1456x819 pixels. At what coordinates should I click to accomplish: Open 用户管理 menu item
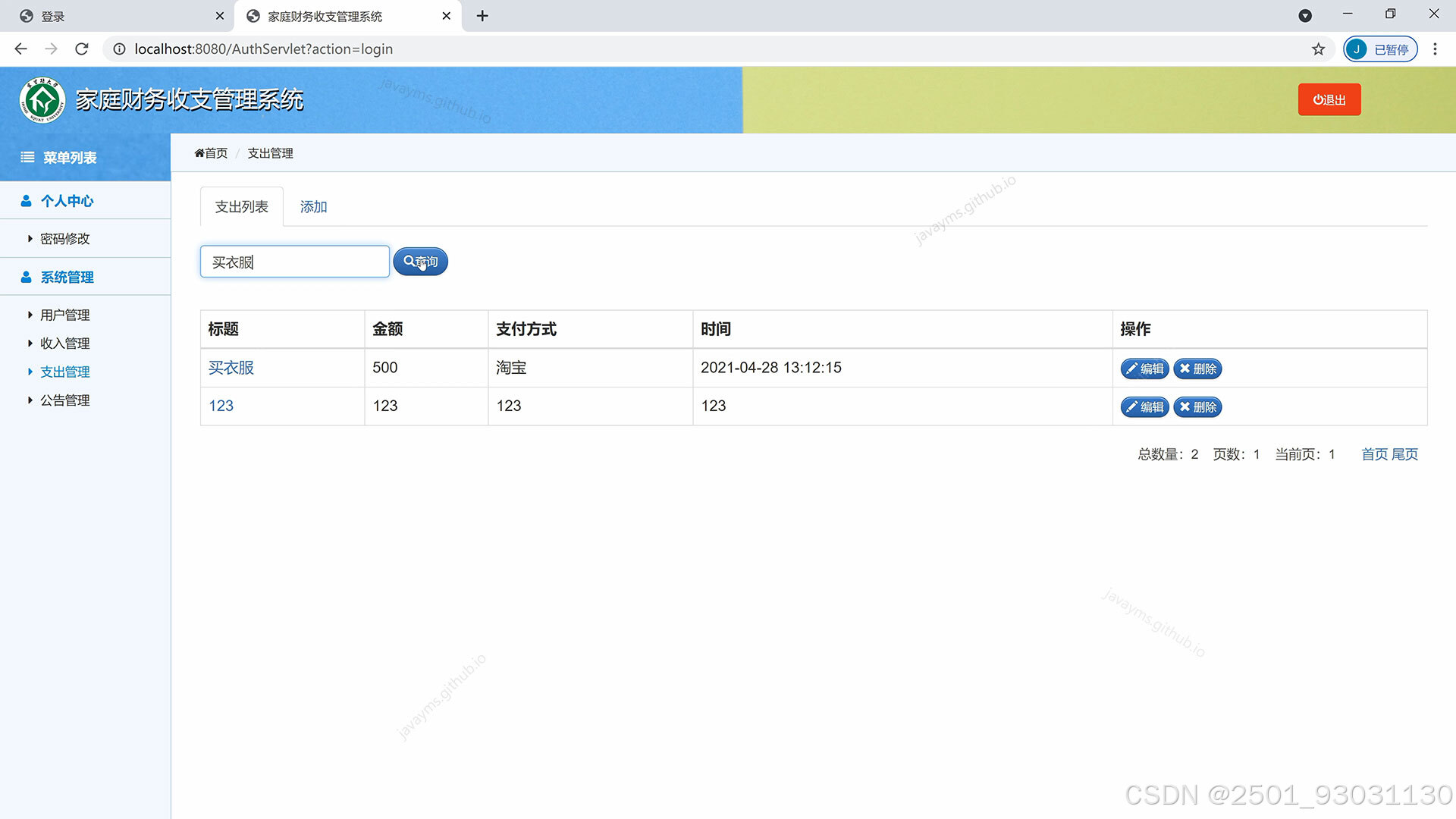tap(64, 315)
